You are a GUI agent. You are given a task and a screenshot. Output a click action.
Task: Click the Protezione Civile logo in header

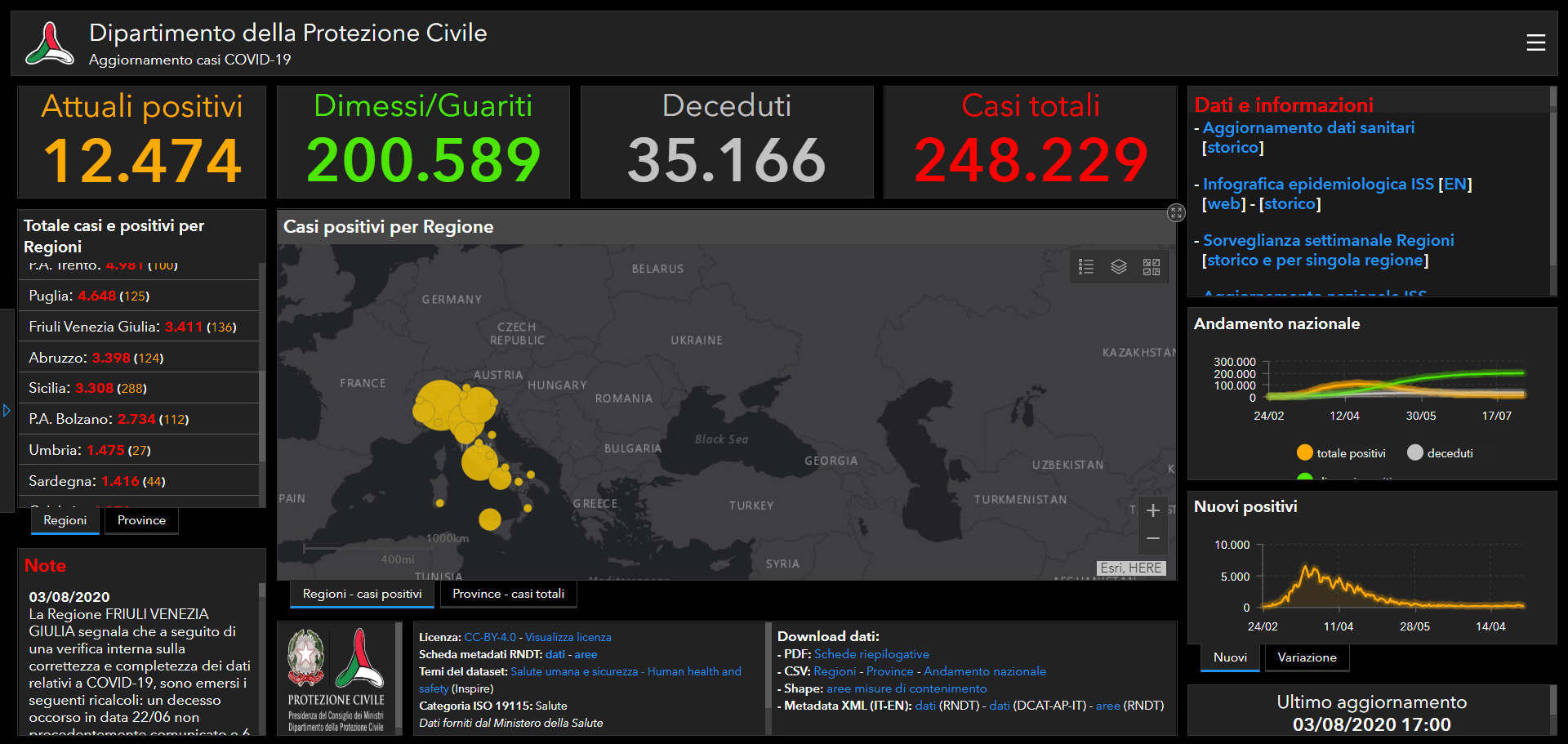point(49,43)
